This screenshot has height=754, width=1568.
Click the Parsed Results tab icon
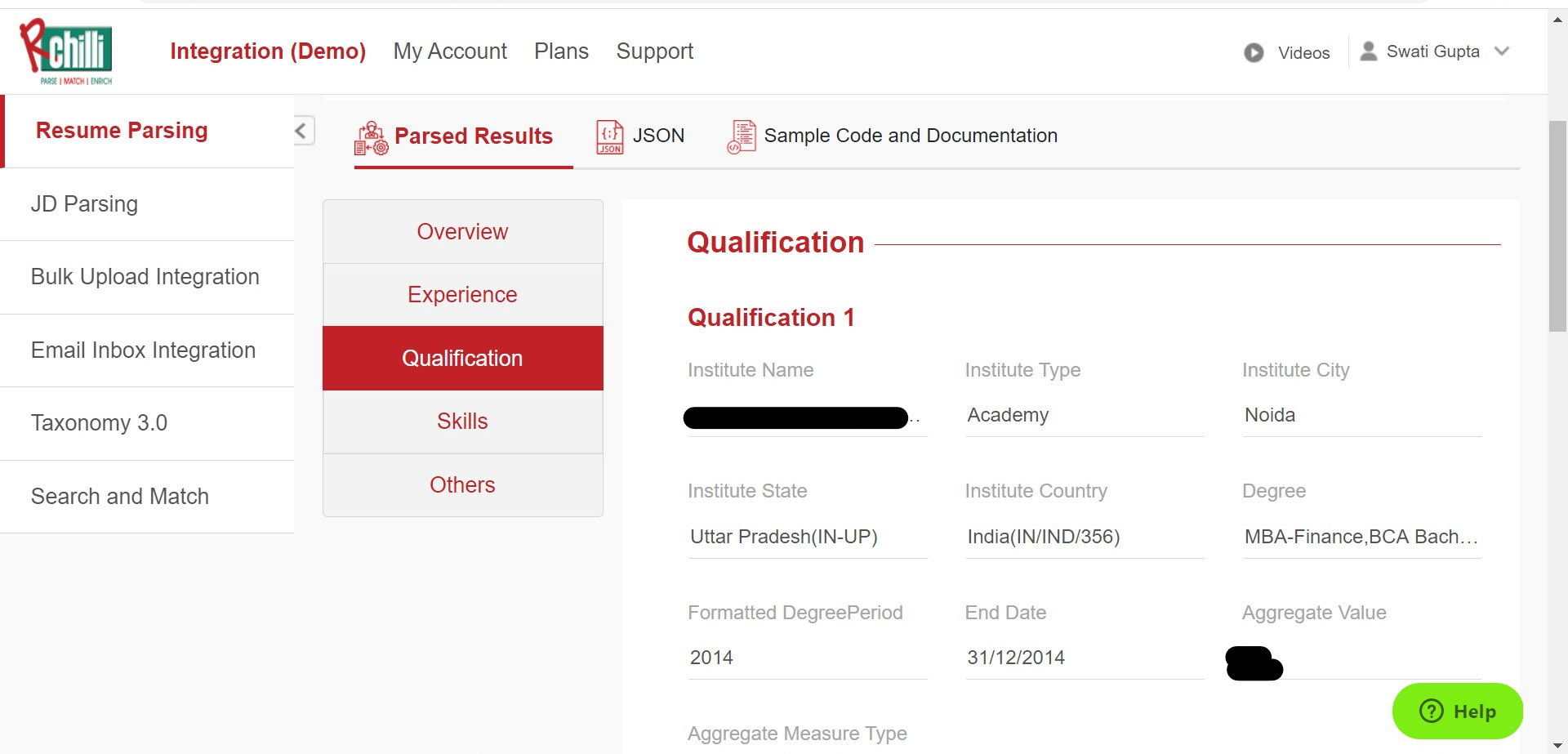pyautogui.click(x=371, y=137)
